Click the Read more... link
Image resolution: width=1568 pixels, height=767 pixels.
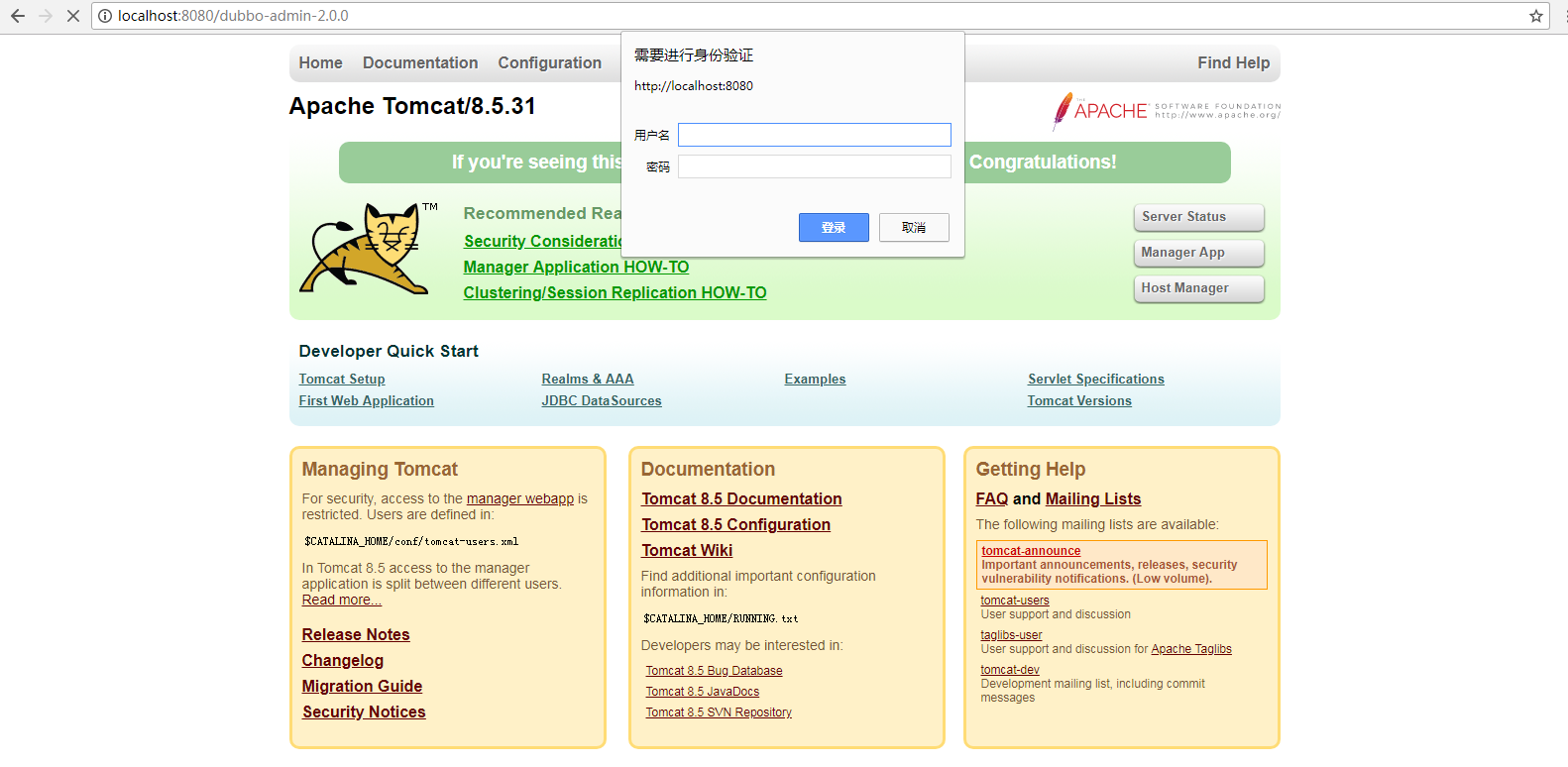pos(342,601)
